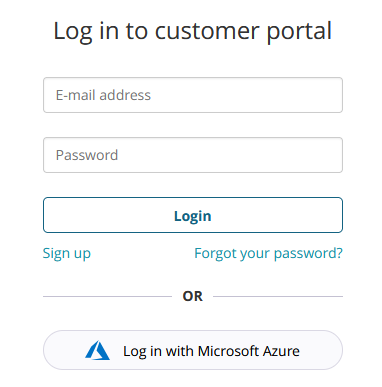This screenshot has width=382, height=387.
Task: Start password recovery via Forgot your password
Action: 268,254
